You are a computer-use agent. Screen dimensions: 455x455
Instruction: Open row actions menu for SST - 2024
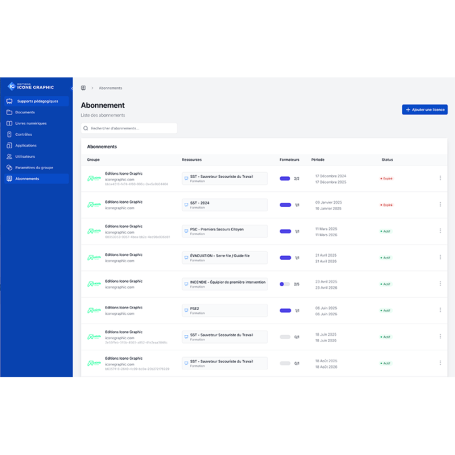440,204
